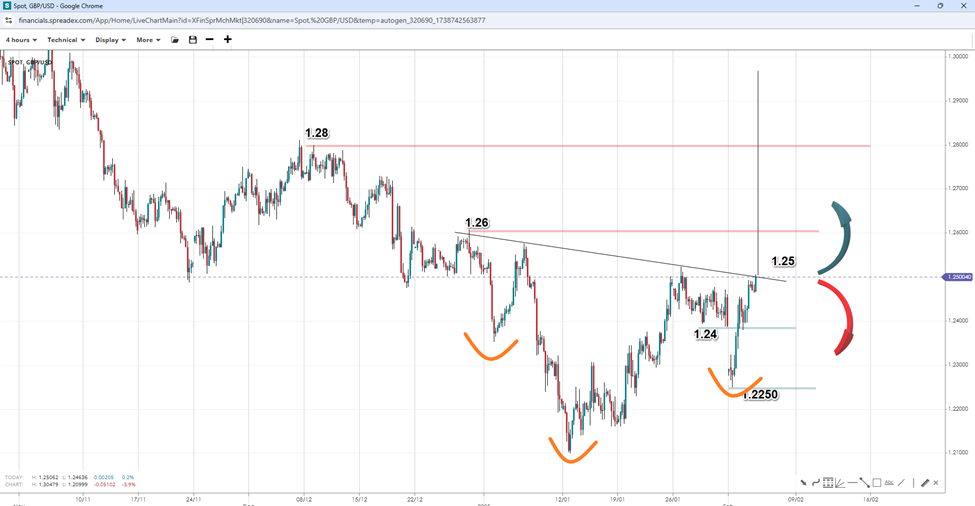Open the Technical indicators dropdown

point(66,40)
